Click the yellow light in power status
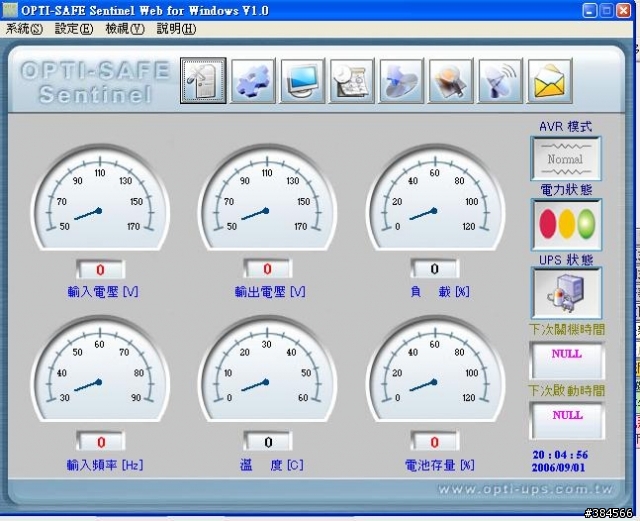640x521 pixels. (x=567, y=224)
